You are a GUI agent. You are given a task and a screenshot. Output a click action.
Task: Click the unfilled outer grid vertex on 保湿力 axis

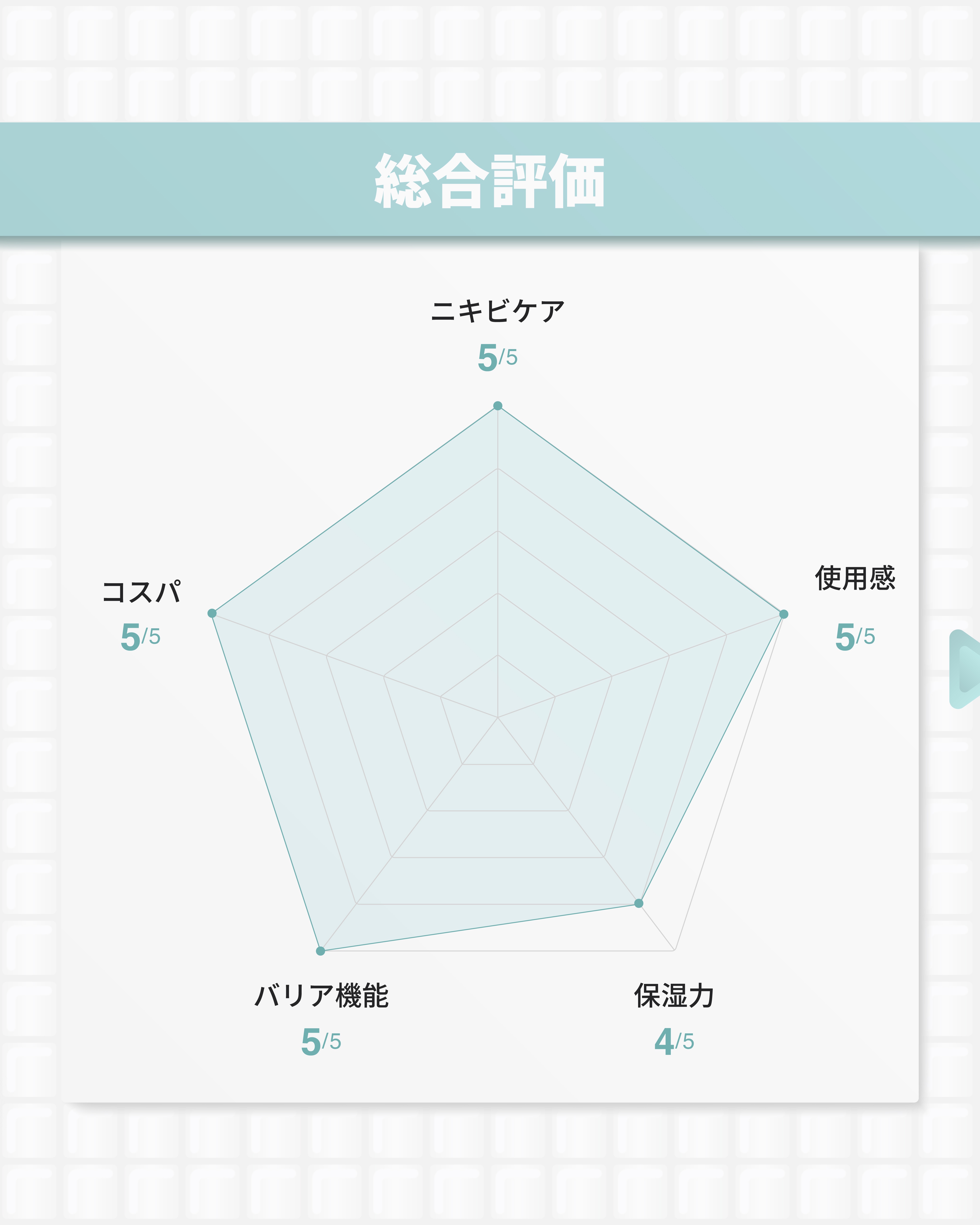pos(674,950)
